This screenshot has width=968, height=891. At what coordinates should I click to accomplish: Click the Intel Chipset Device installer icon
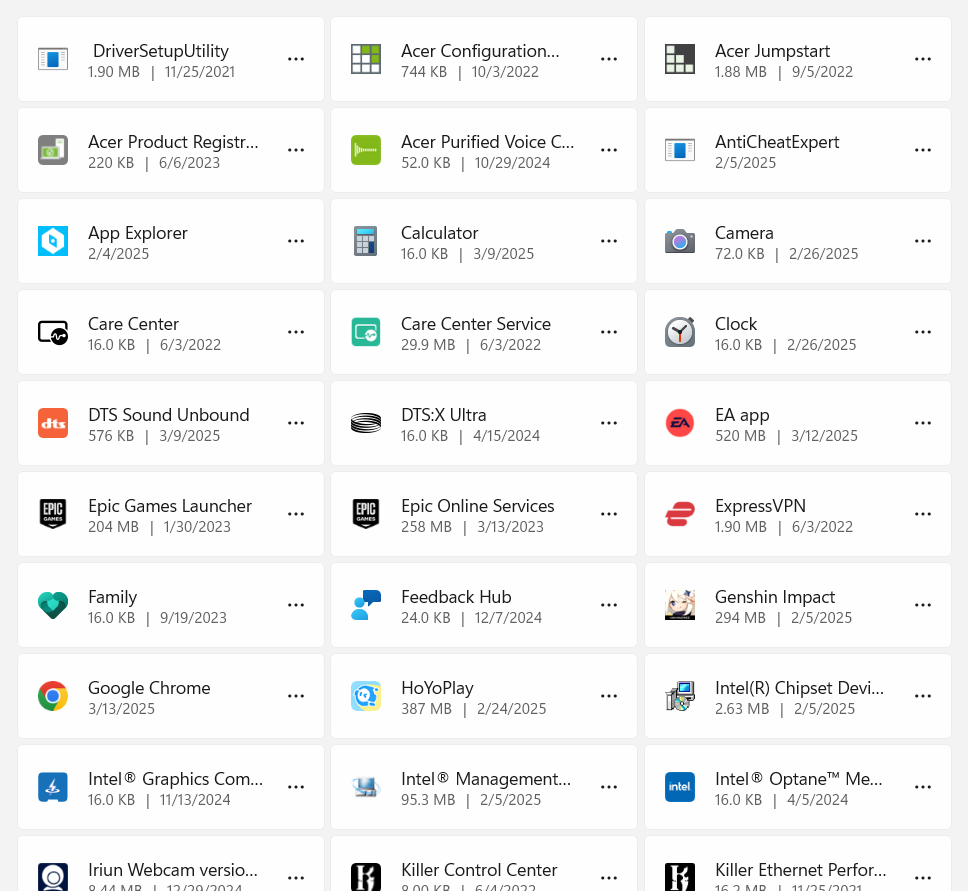tap(680, 696)
